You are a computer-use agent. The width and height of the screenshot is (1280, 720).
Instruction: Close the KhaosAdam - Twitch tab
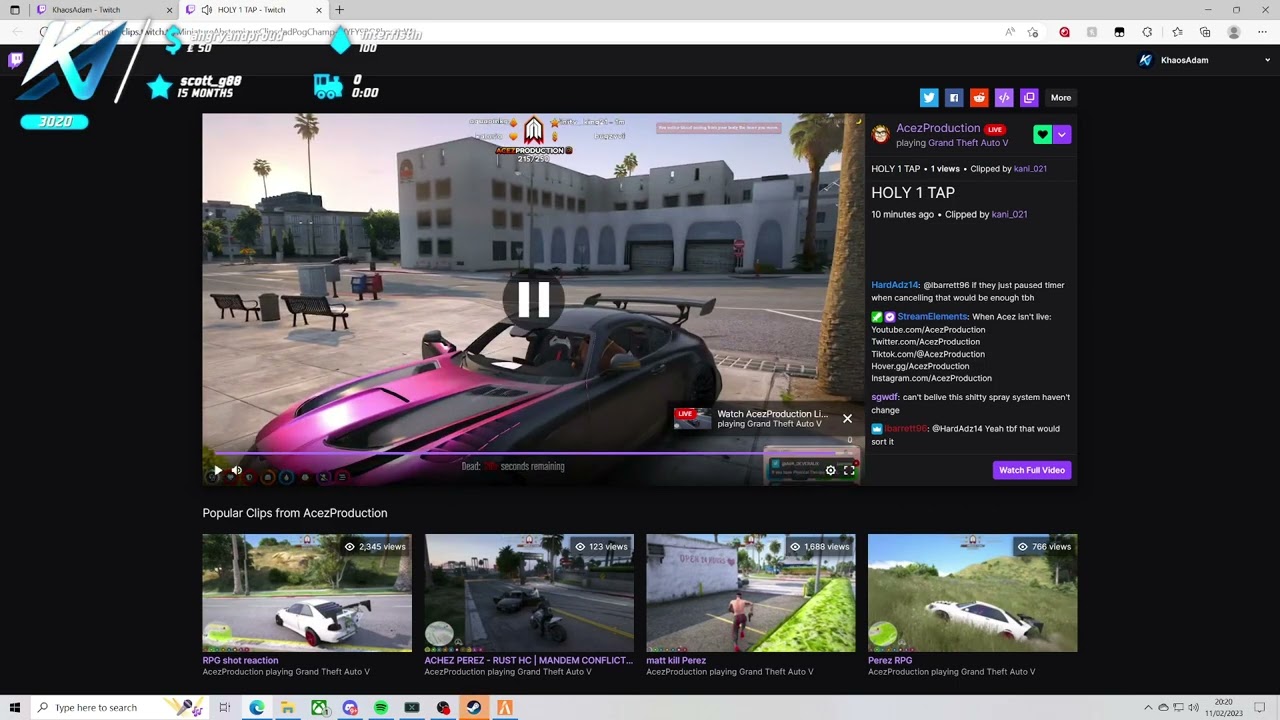169,10
